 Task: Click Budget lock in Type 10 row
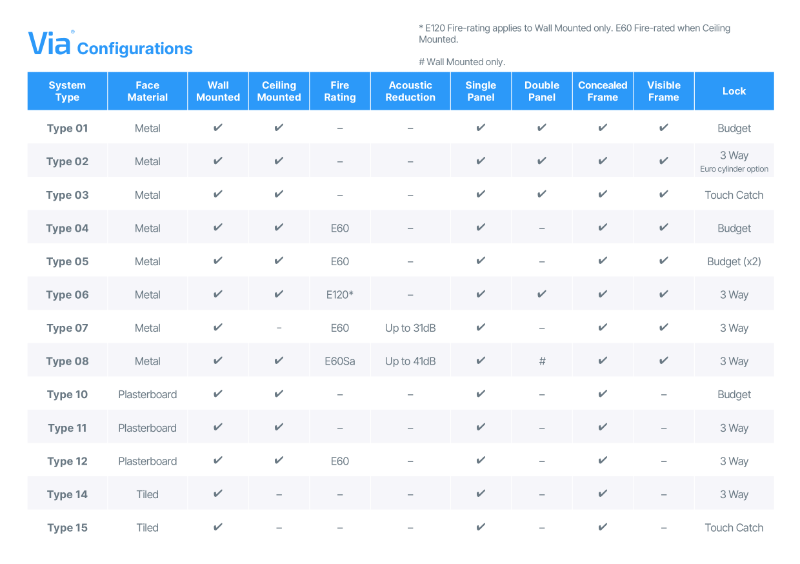pos(734,394)
